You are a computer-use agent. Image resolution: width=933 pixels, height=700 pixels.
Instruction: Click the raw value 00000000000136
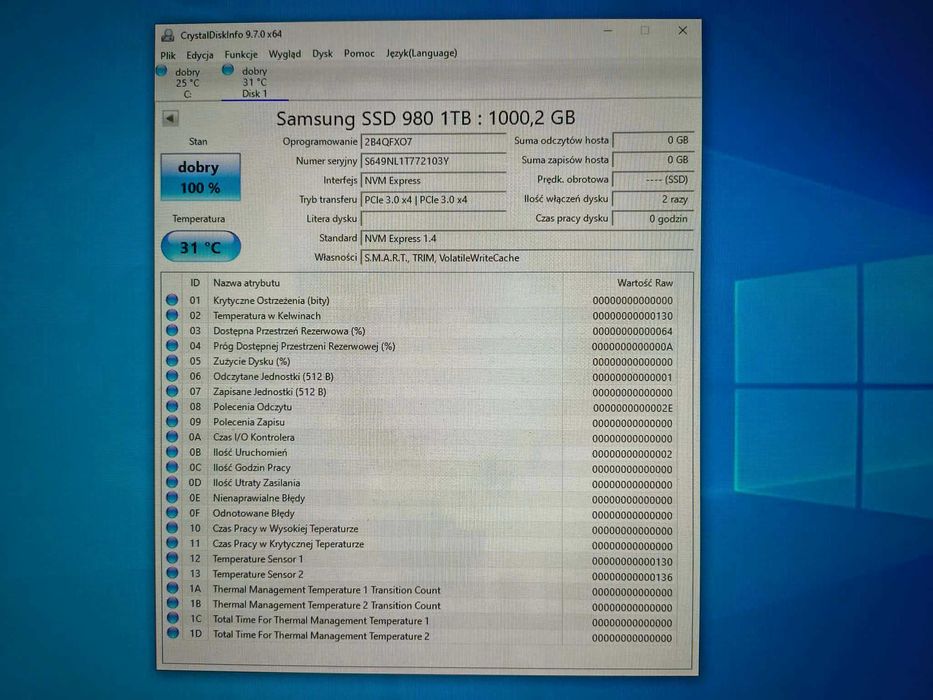tap(633, 577)
